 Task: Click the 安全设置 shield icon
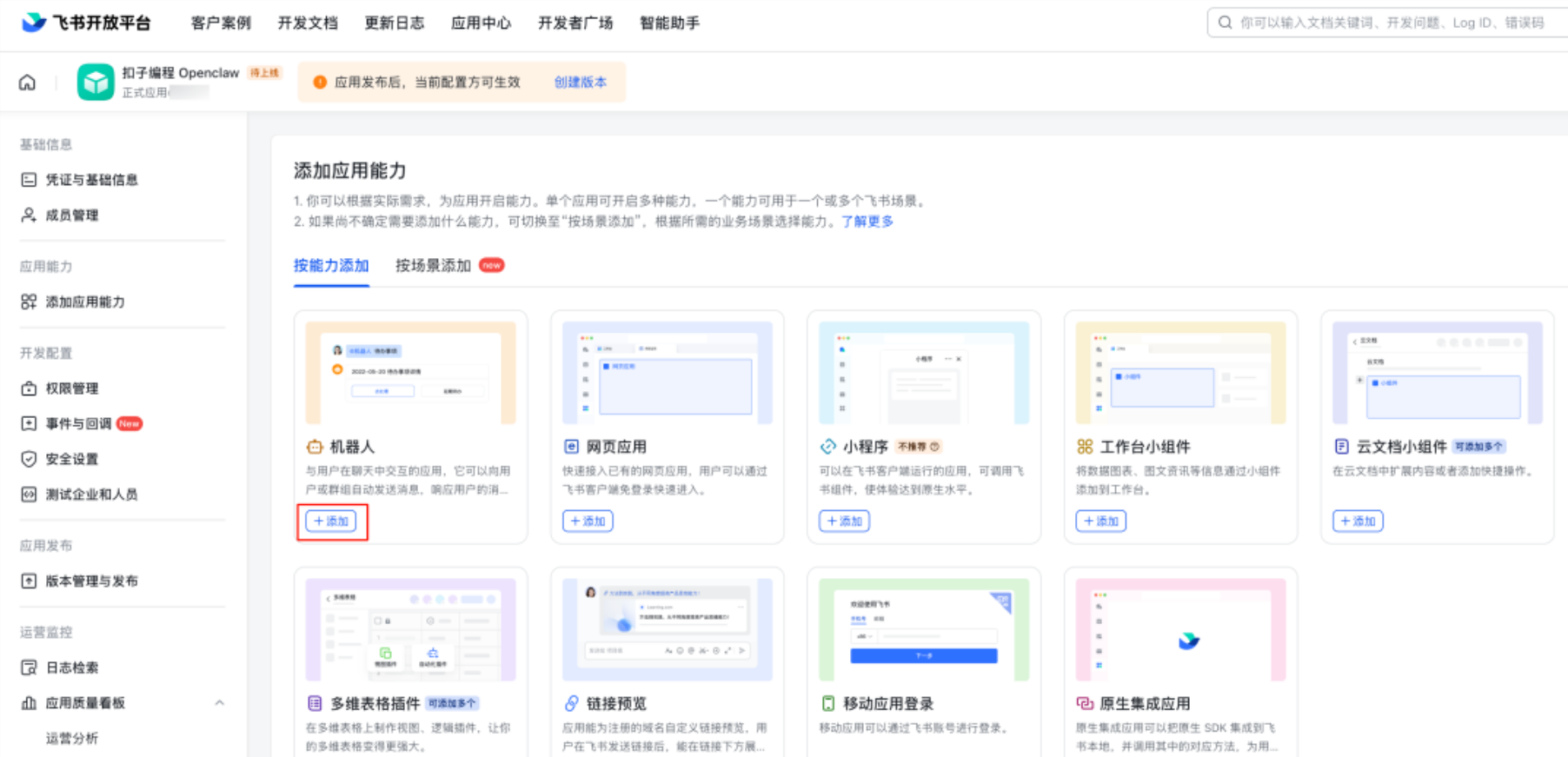(x=29, y=459)
